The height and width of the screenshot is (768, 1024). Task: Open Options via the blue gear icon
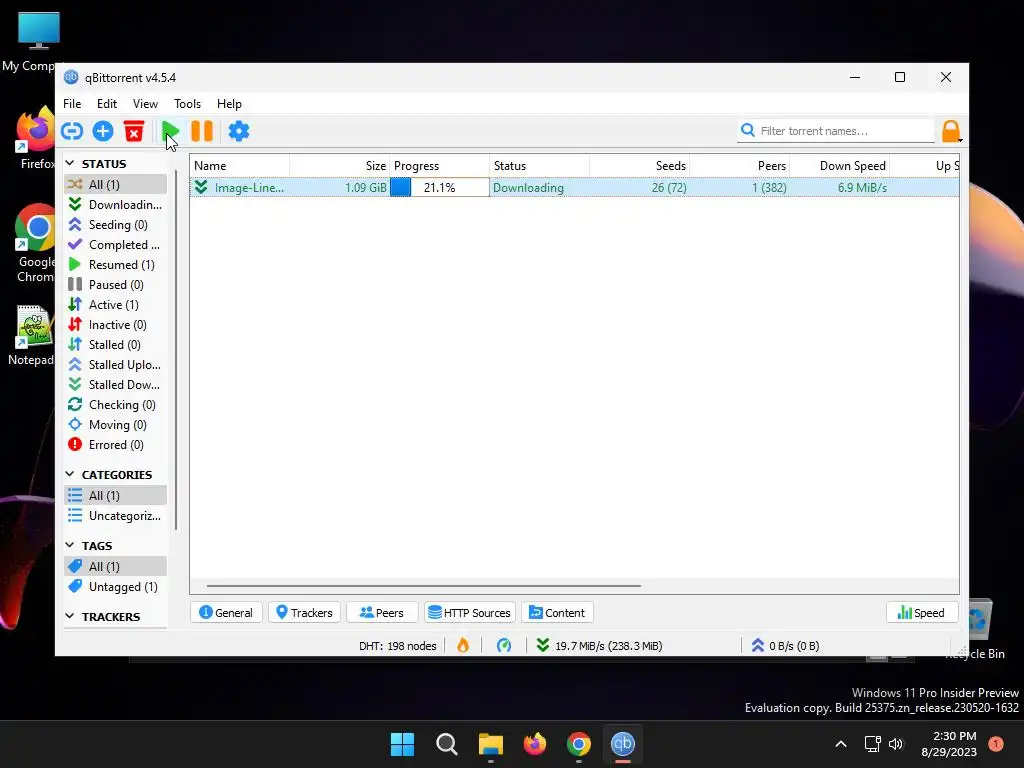click(238, 131)
